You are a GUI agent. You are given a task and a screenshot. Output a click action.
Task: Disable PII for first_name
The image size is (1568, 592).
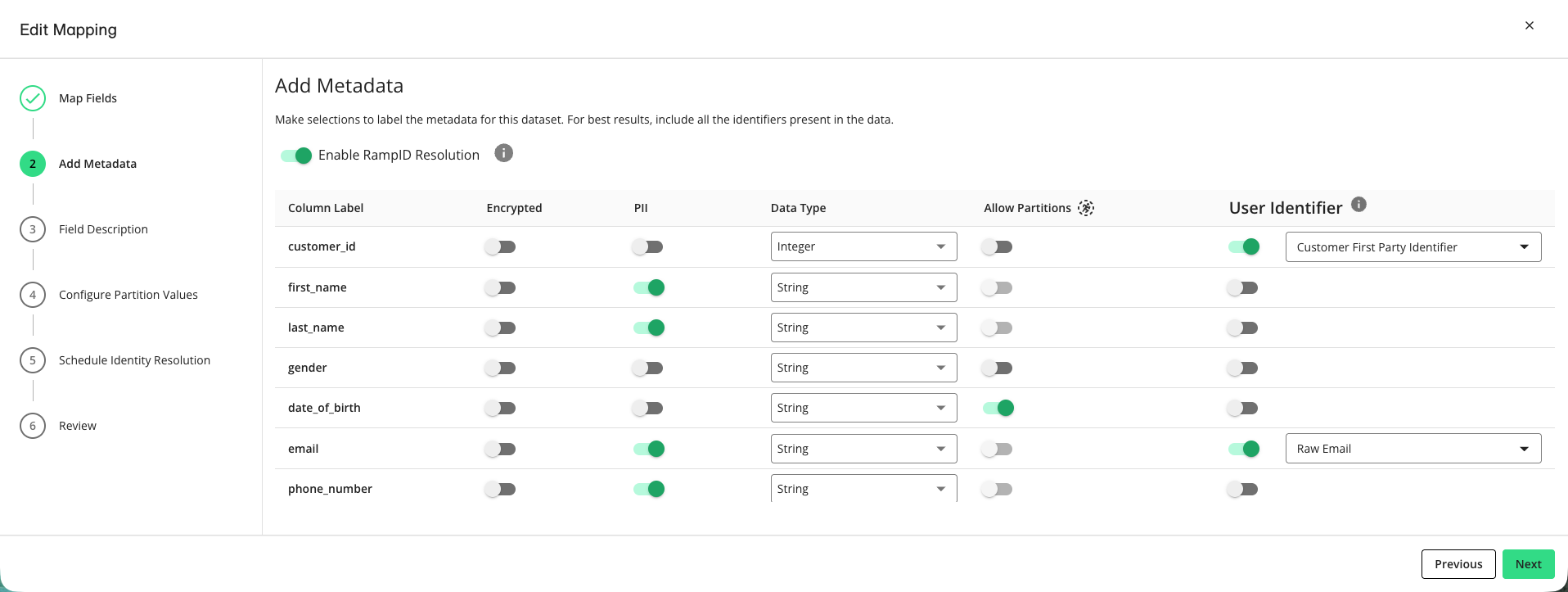coord(649,287)
